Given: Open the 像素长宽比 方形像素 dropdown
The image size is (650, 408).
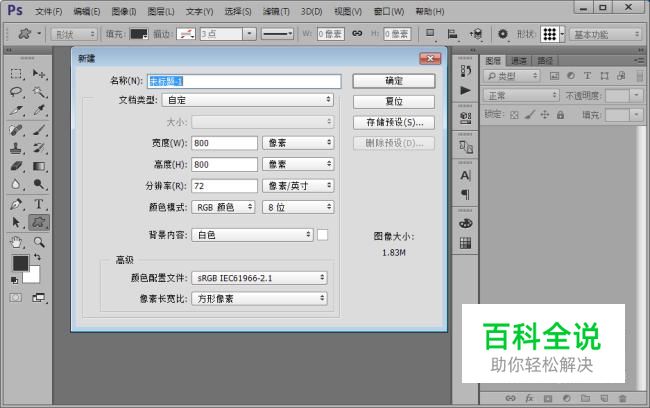Looking at the screenshot, I should coord(259,299).
